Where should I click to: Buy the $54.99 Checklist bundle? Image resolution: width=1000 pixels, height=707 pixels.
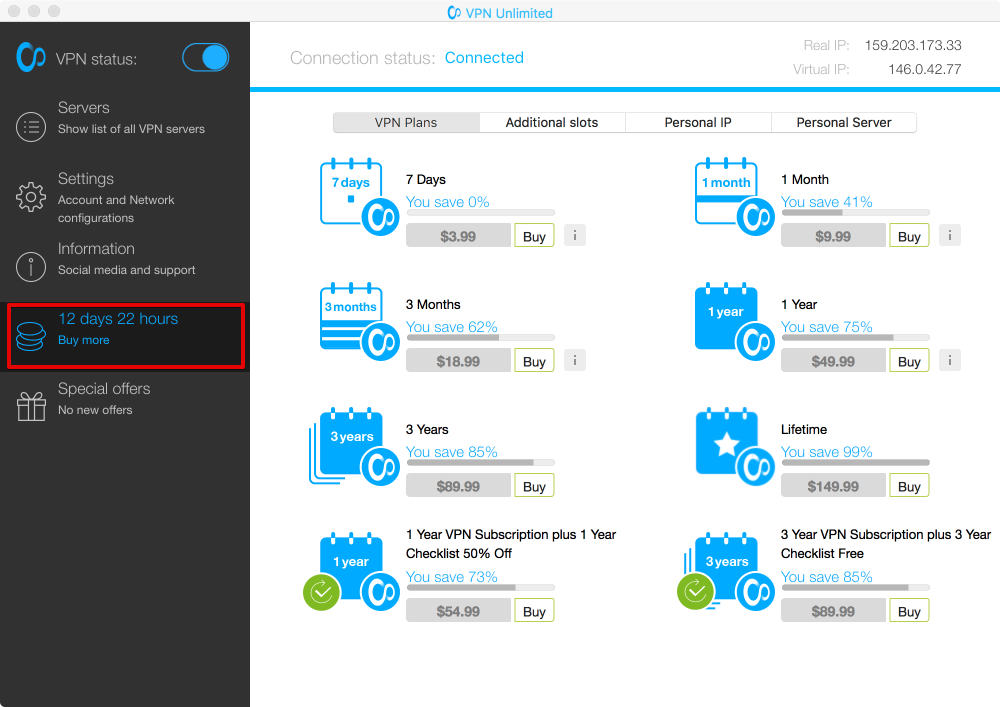pos(534,611)
